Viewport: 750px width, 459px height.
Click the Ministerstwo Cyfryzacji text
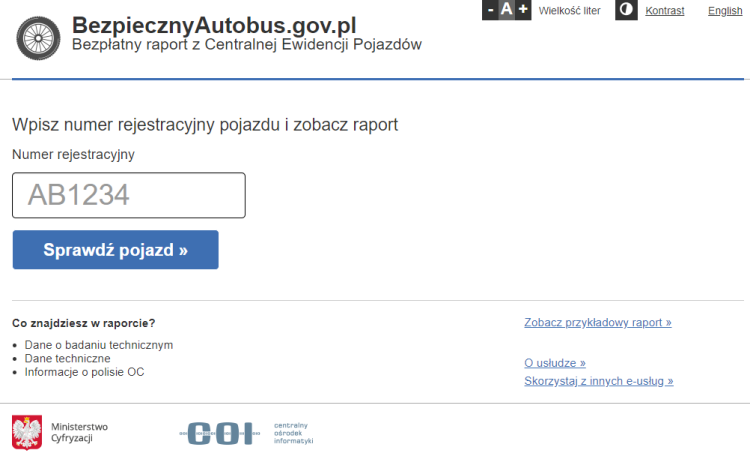pos(79,433)
